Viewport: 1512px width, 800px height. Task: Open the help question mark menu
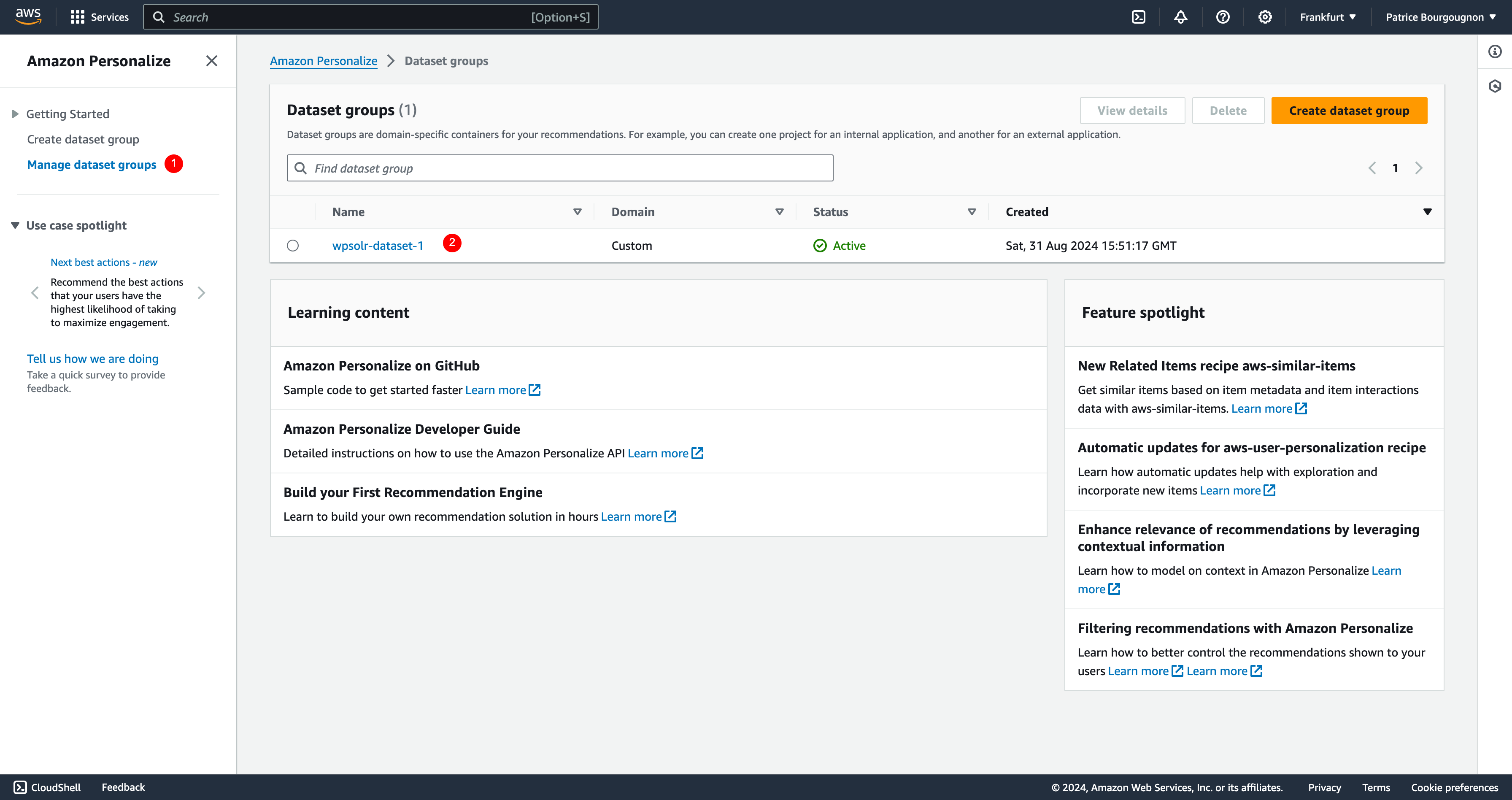click(1223, 17)
